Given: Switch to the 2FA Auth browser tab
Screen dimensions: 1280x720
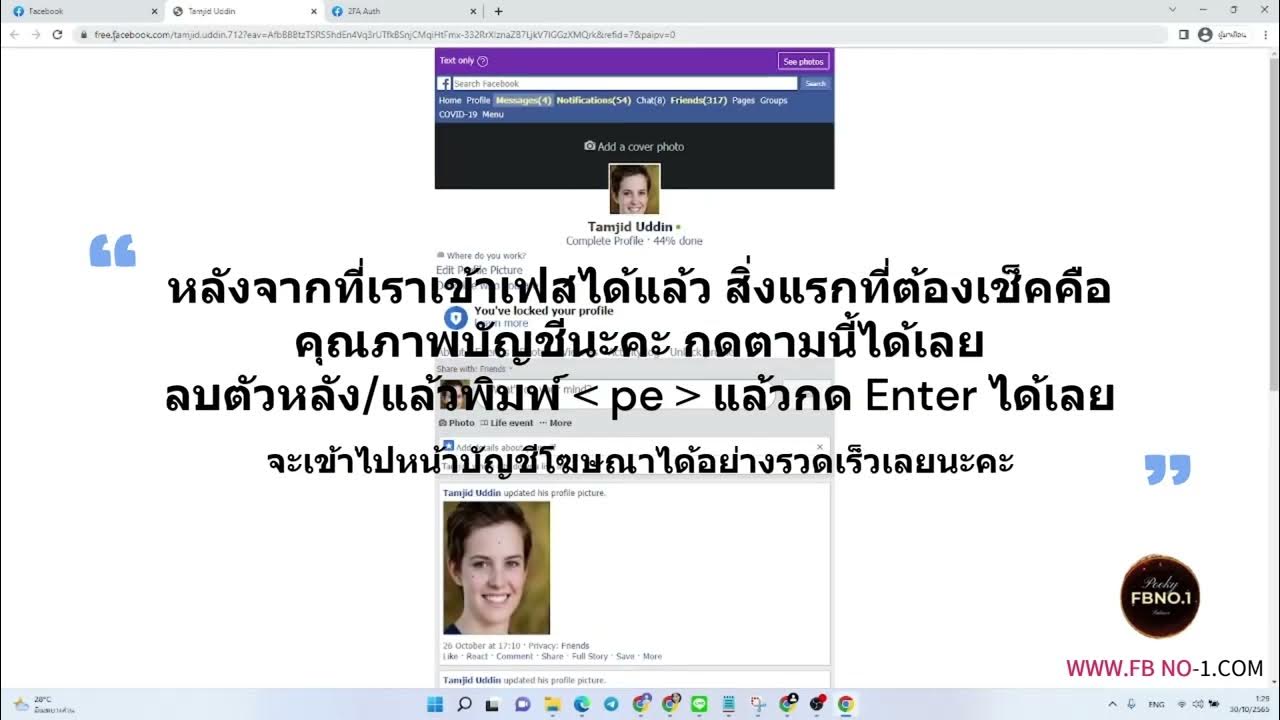Looking at the screenshot, I should point(404,11).
